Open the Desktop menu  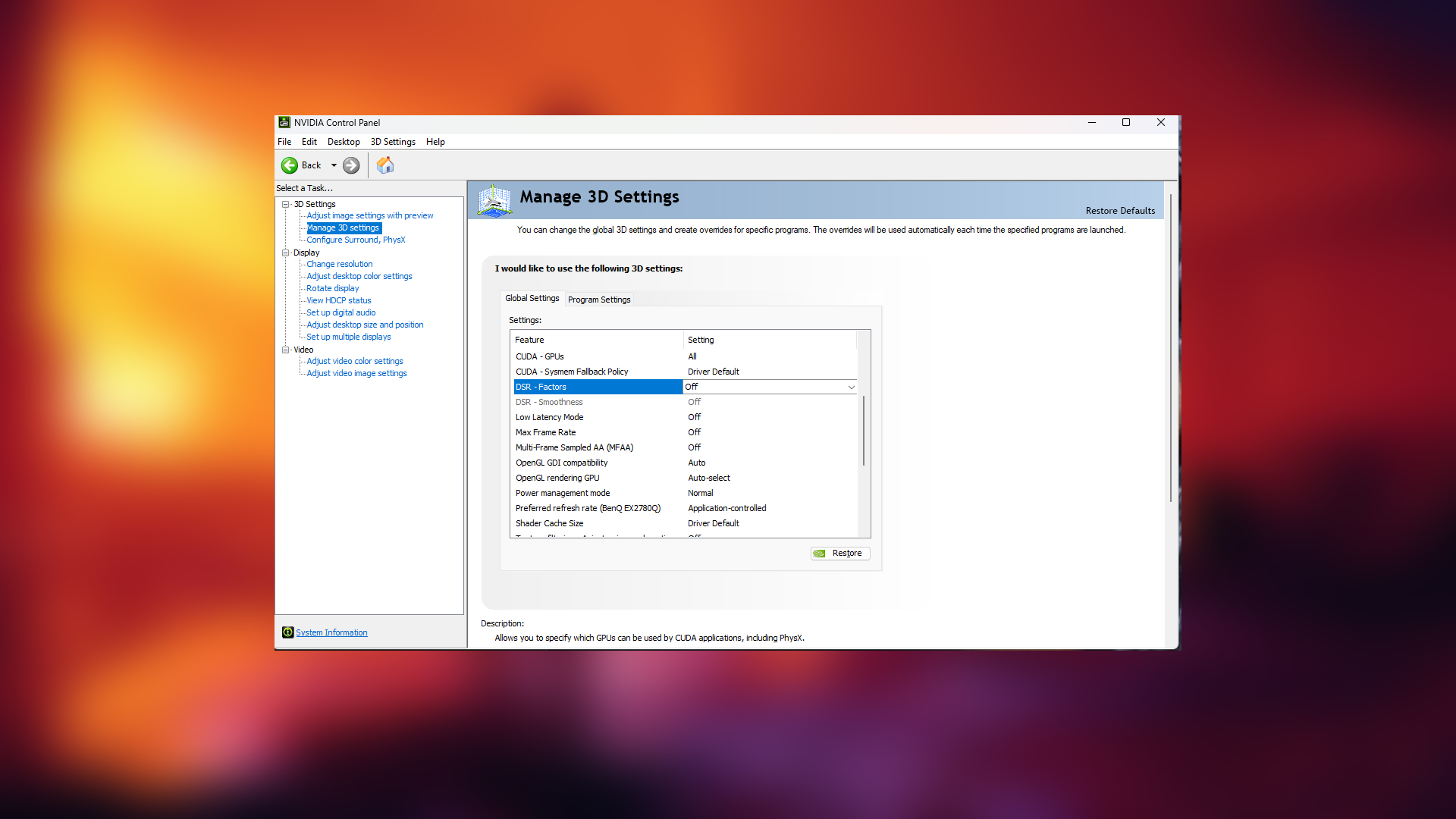pyautogui.click(x=344, y=142)
